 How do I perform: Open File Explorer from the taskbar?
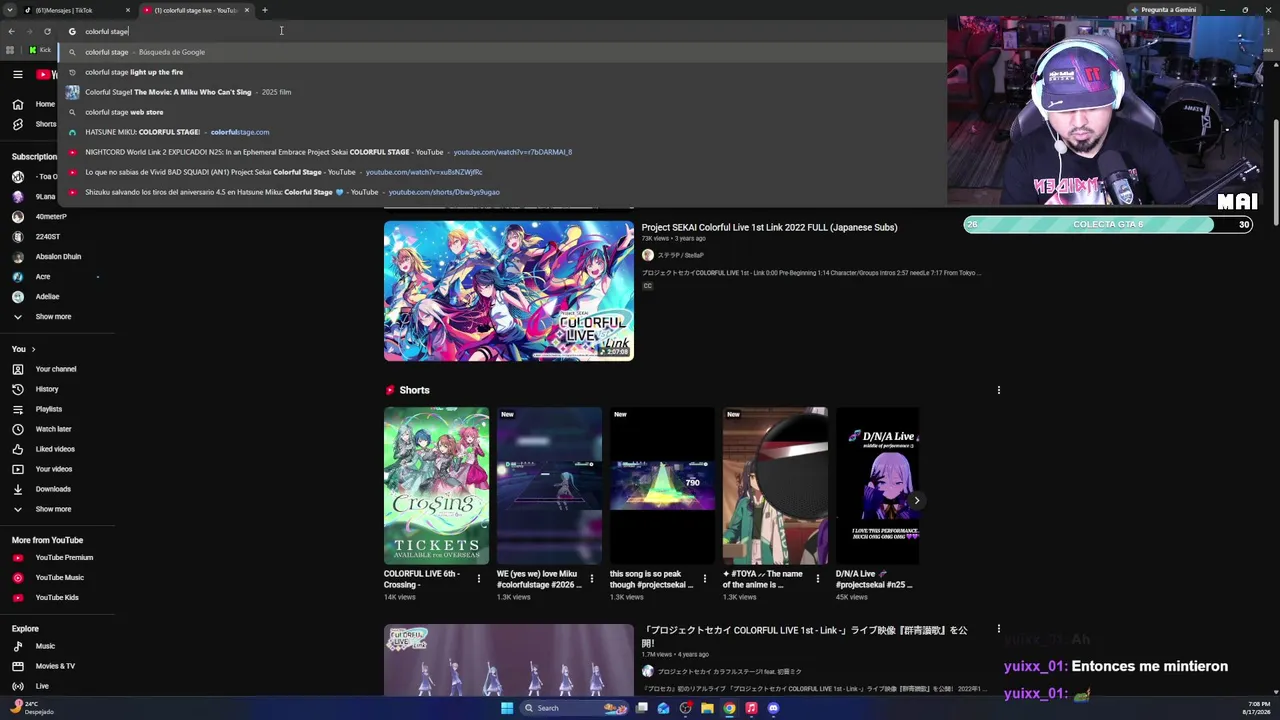coord(707,708)
